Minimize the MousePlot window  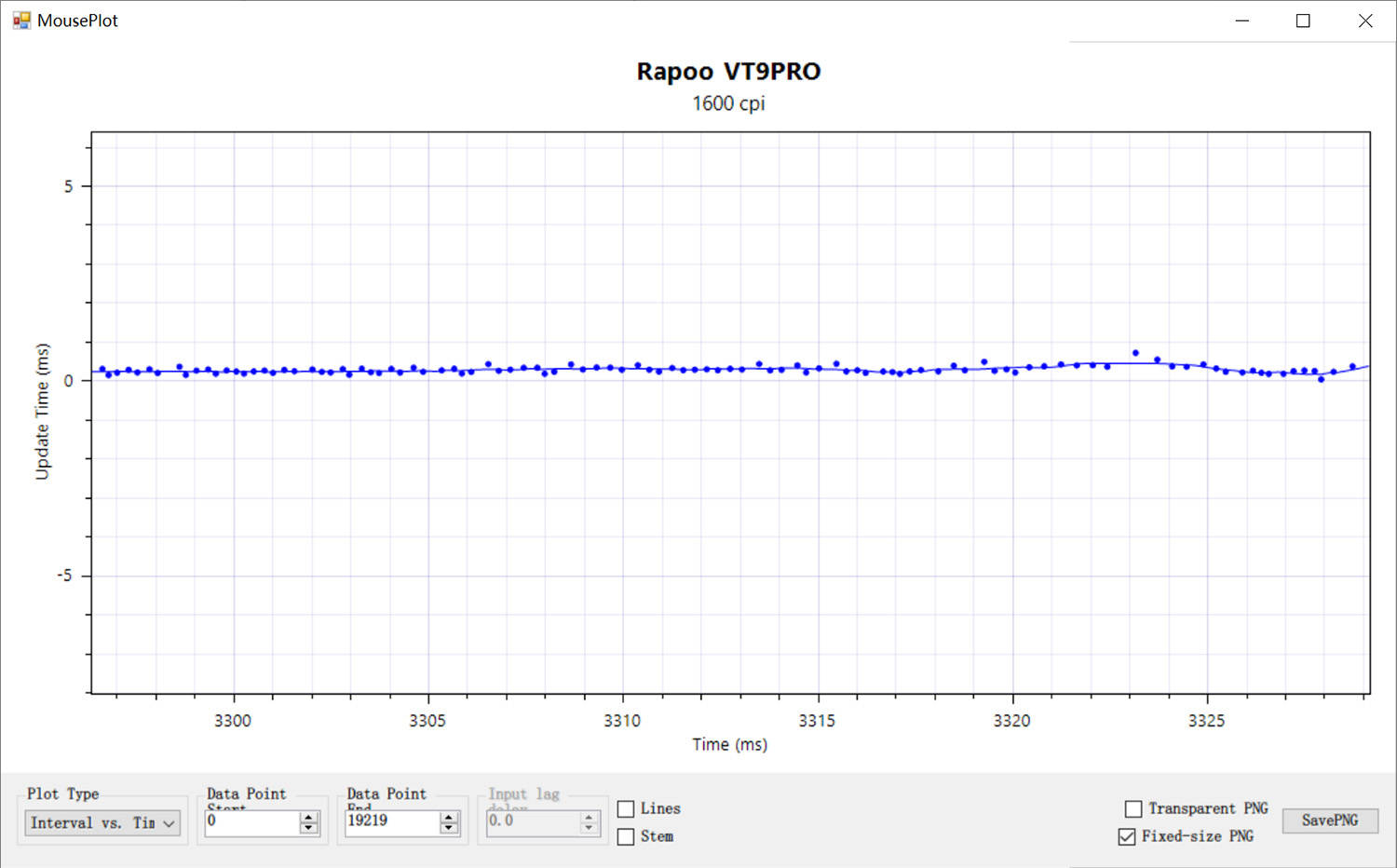1241,20
